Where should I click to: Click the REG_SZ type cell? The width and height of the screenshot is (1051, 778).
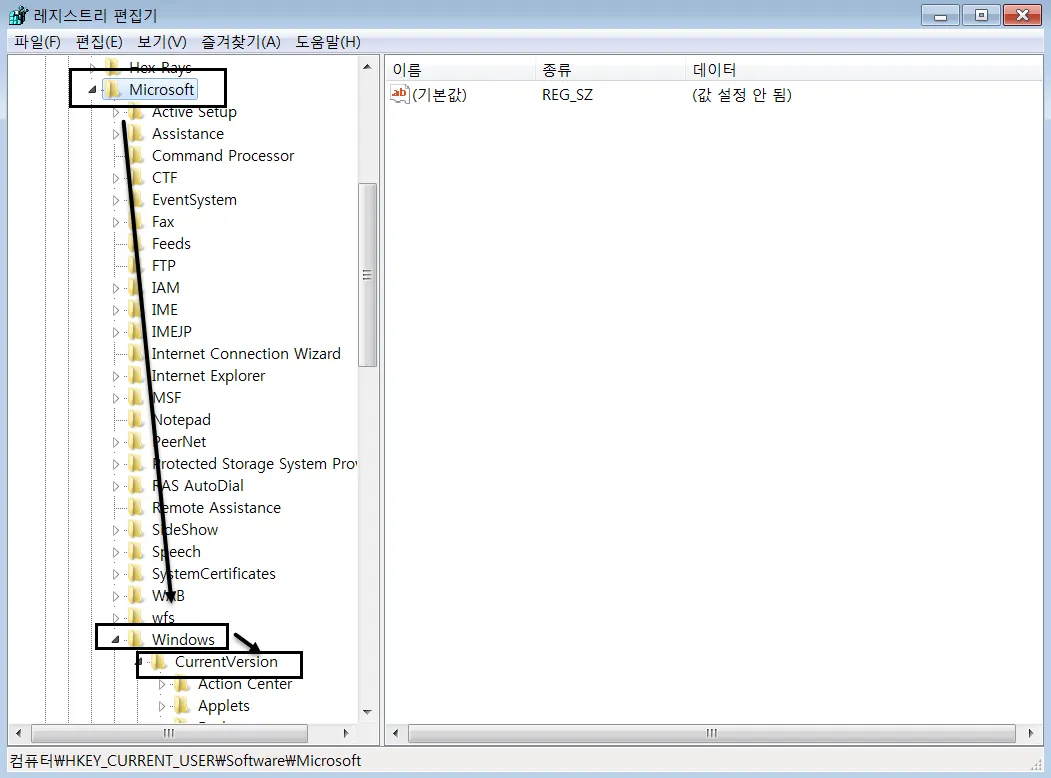567,94
